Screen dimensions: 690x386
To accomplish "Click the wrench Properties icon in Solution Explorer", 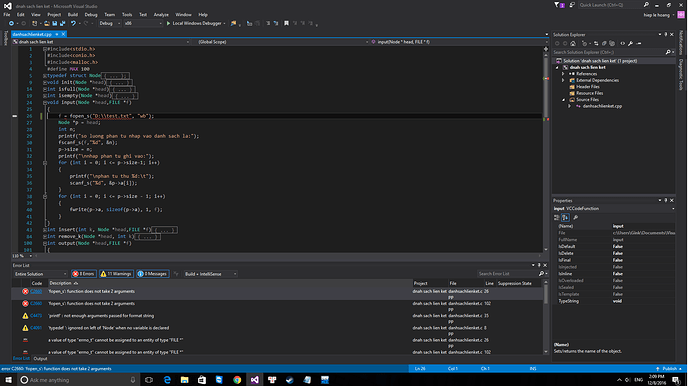I will click(631, 44).
